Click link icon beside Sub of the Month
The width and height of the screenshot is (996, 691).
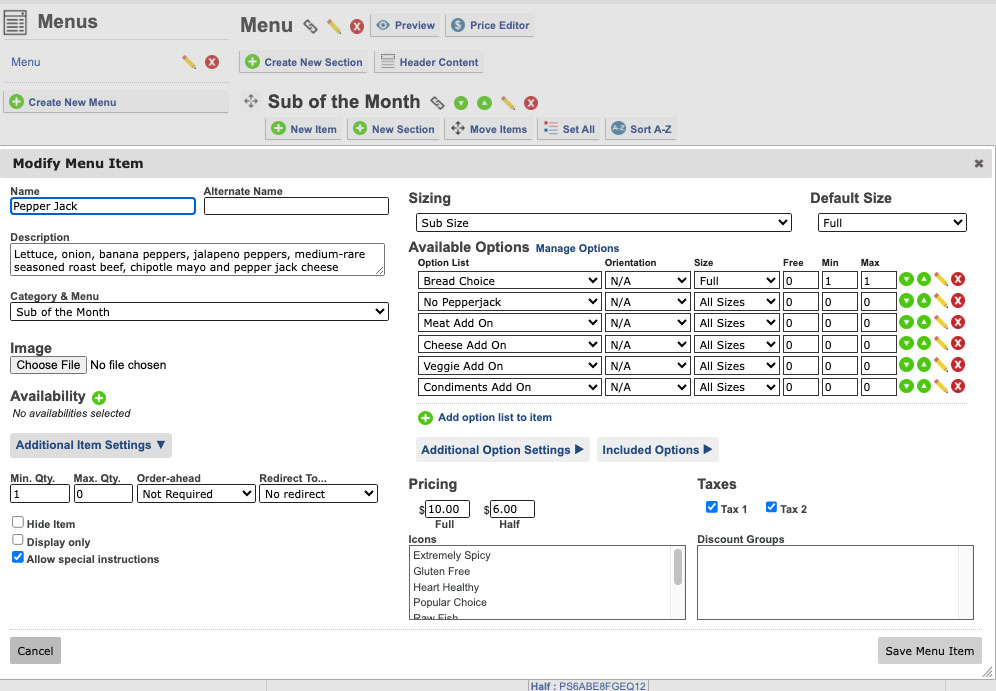[437, 102]
